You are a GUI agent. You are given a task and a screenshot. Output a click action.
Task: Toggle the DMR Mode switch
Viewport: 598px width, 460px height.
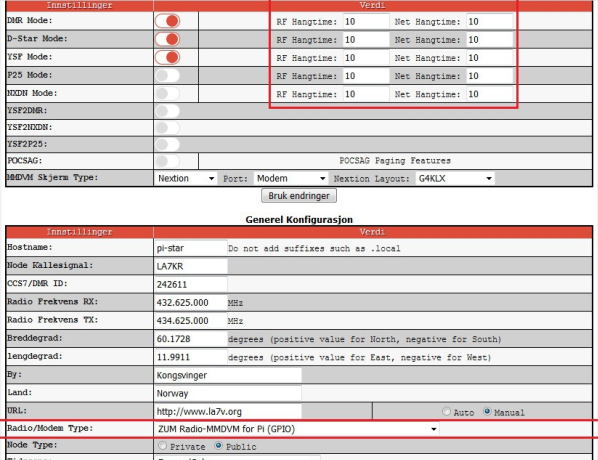coord(167,21)
